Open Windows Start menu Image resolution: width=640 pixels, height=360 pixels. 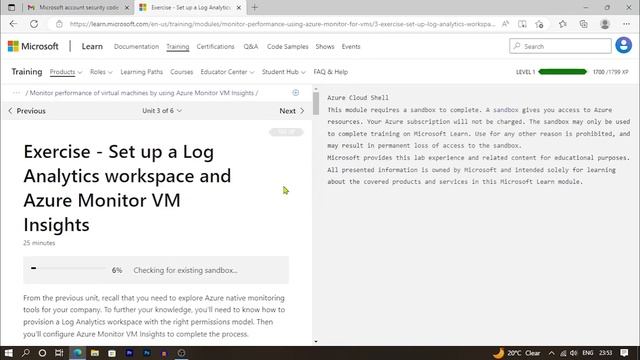point(8,353)
